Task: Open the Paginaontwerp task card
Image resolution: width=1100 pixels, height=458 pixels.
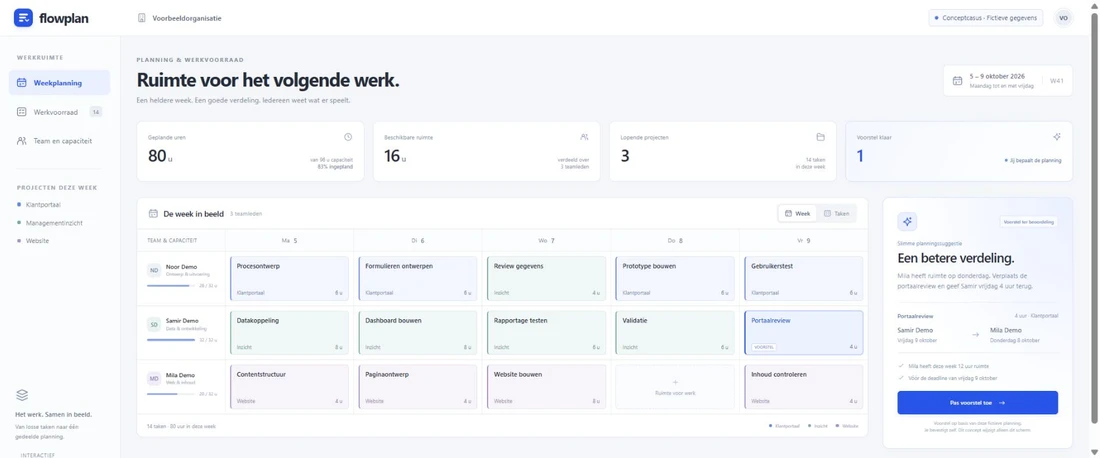Action: (417, 386)
